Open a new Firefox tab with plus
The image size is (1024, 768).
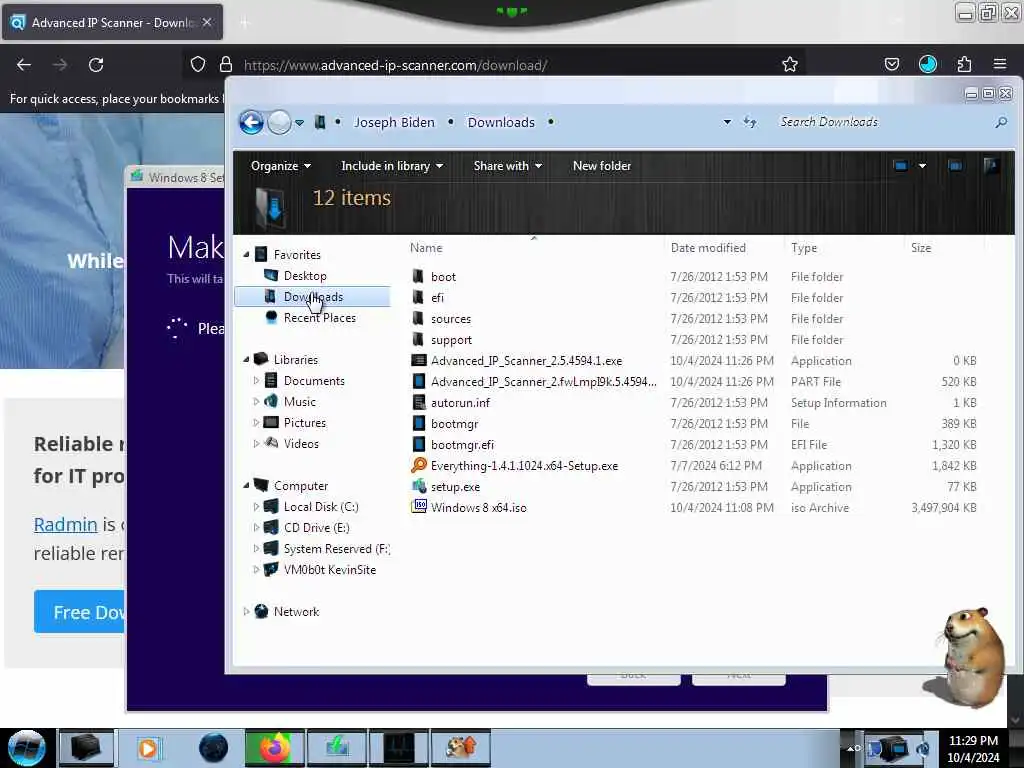245,23
